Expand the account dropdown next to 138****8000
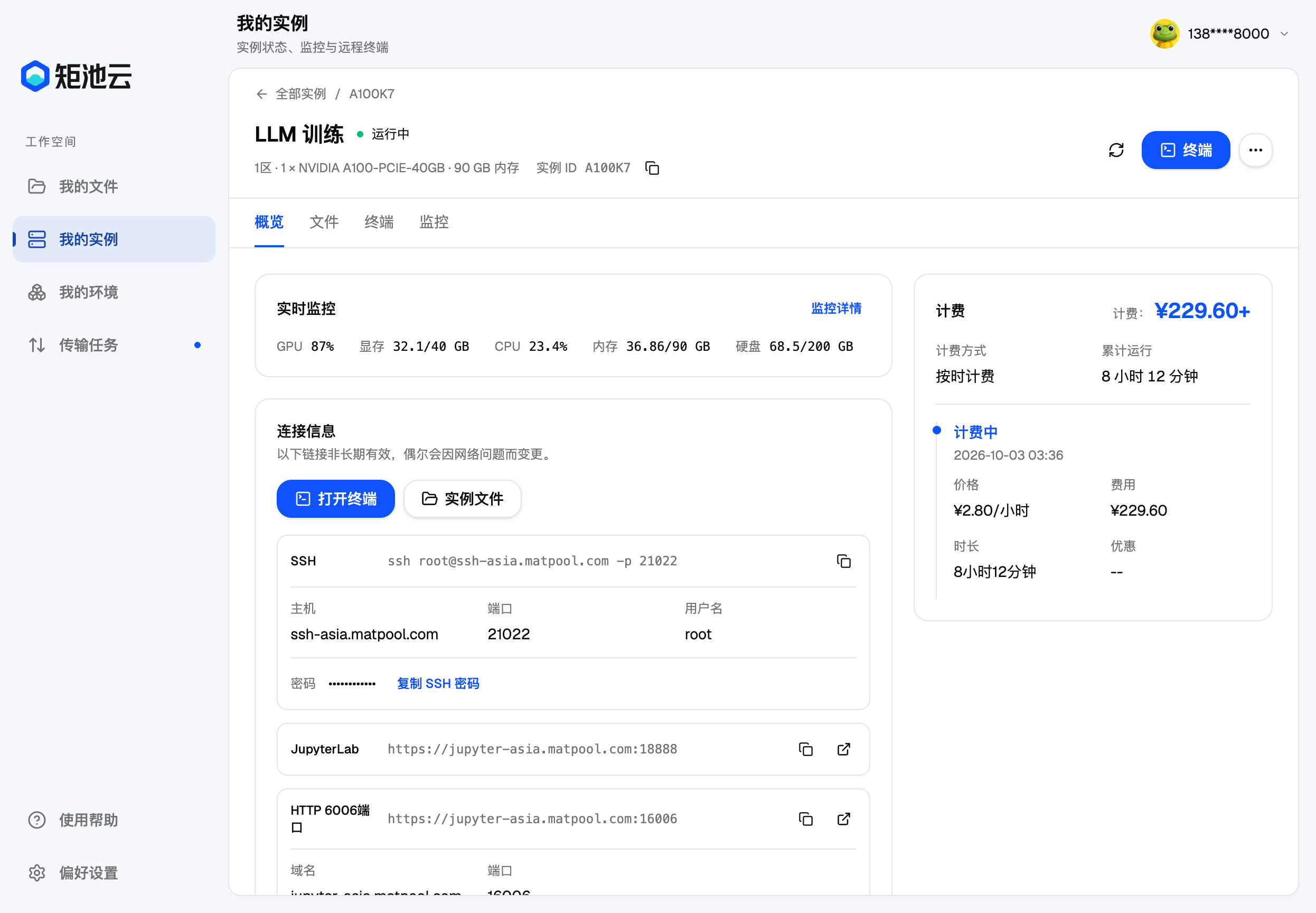The height and width of the screenshot is (913, 1316). pyautogui.click(x=1284, y=34)
